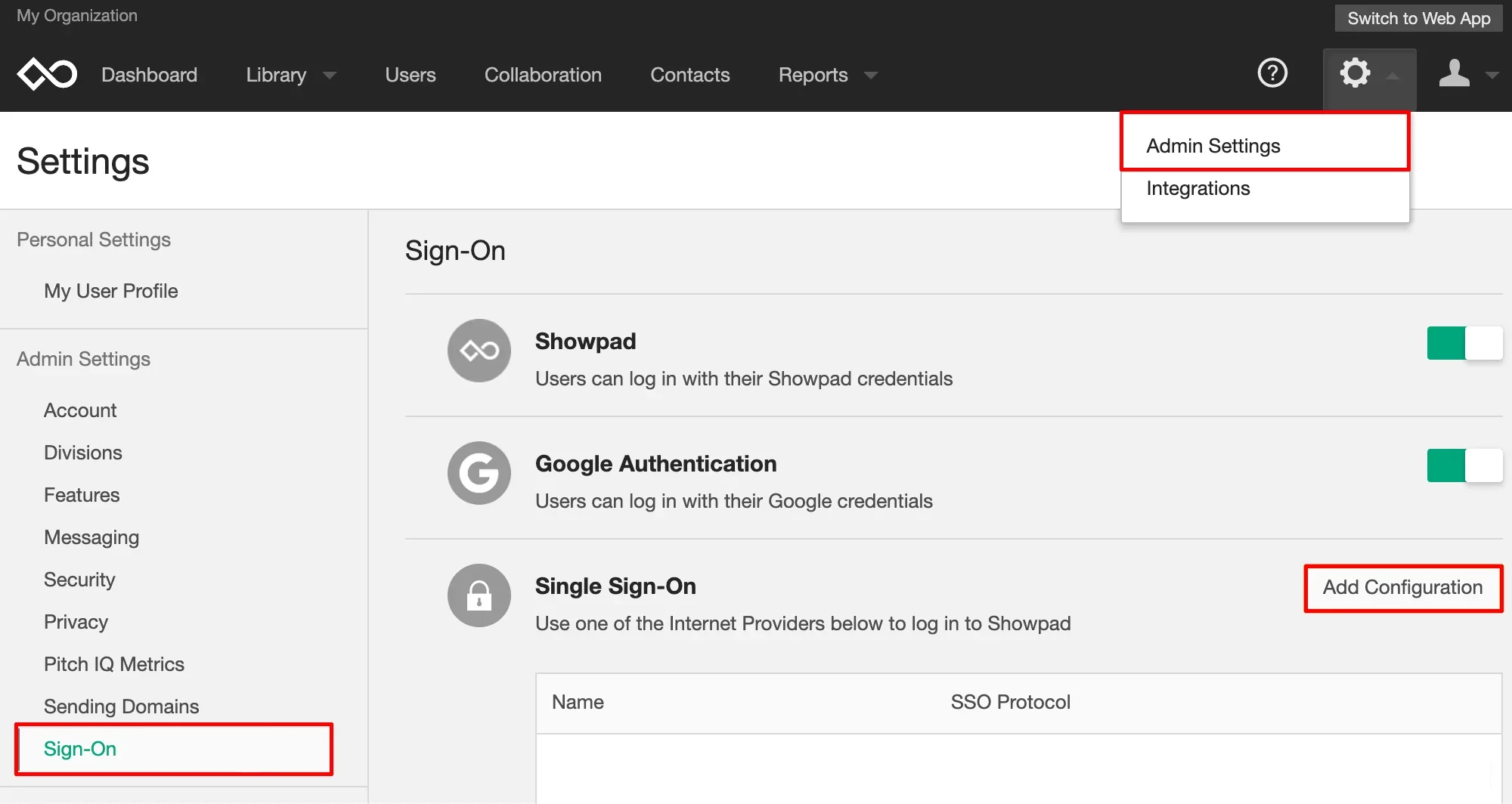Click the Personal Settings section label

94,240
